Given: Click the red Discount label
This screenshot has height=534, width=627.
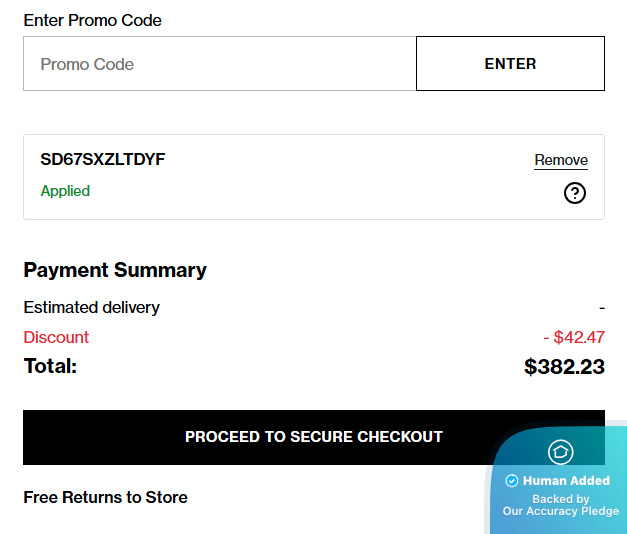Looking at the screenshot, I should point(56,337).
